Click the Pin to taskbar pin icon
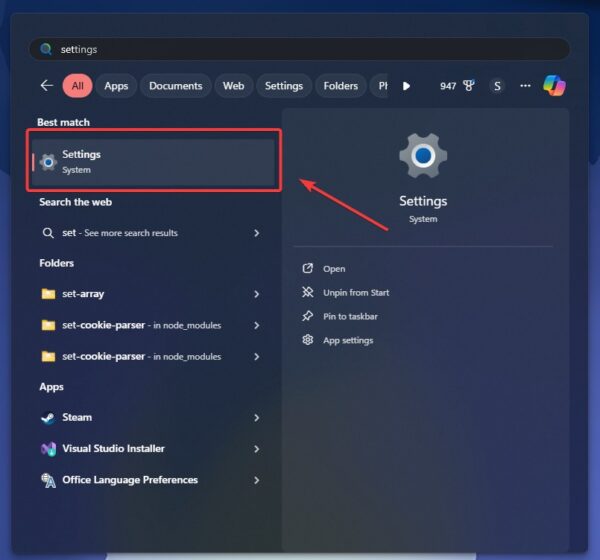 [308, 316]
